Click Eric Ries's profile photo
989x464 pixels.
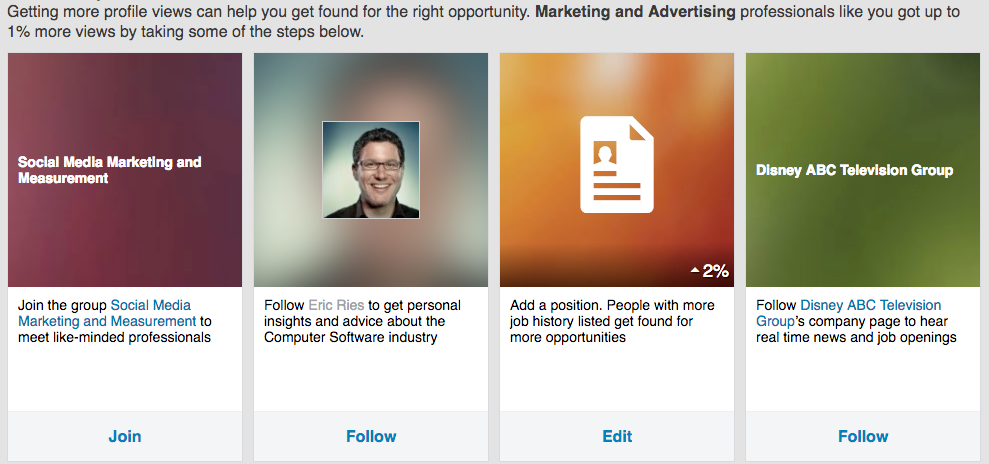pos(370,170)
